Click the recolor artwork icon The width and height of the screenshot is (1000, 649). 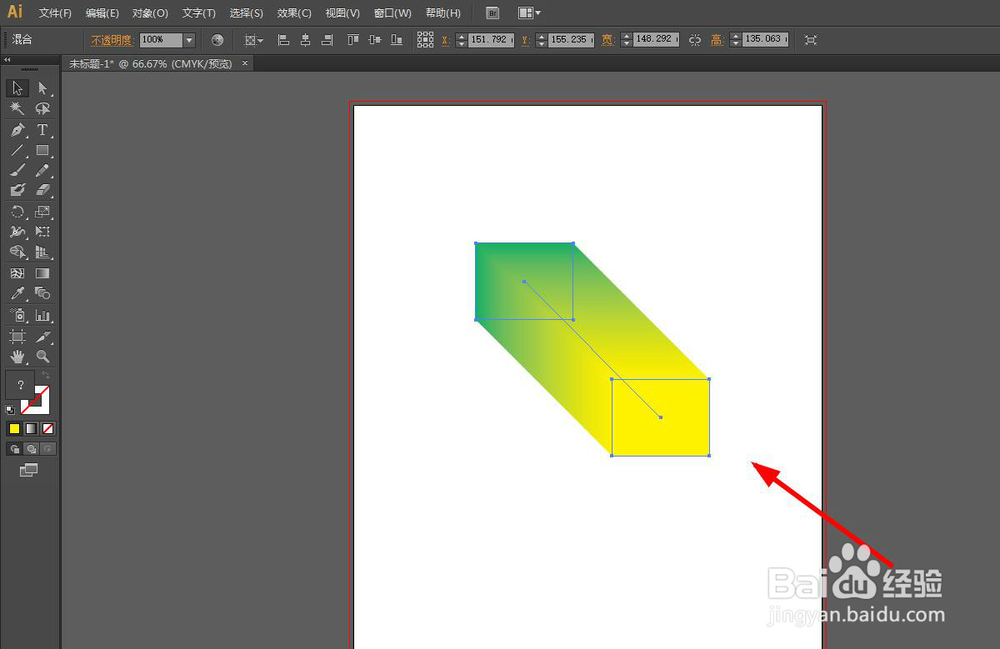click(x=217, y=40)
